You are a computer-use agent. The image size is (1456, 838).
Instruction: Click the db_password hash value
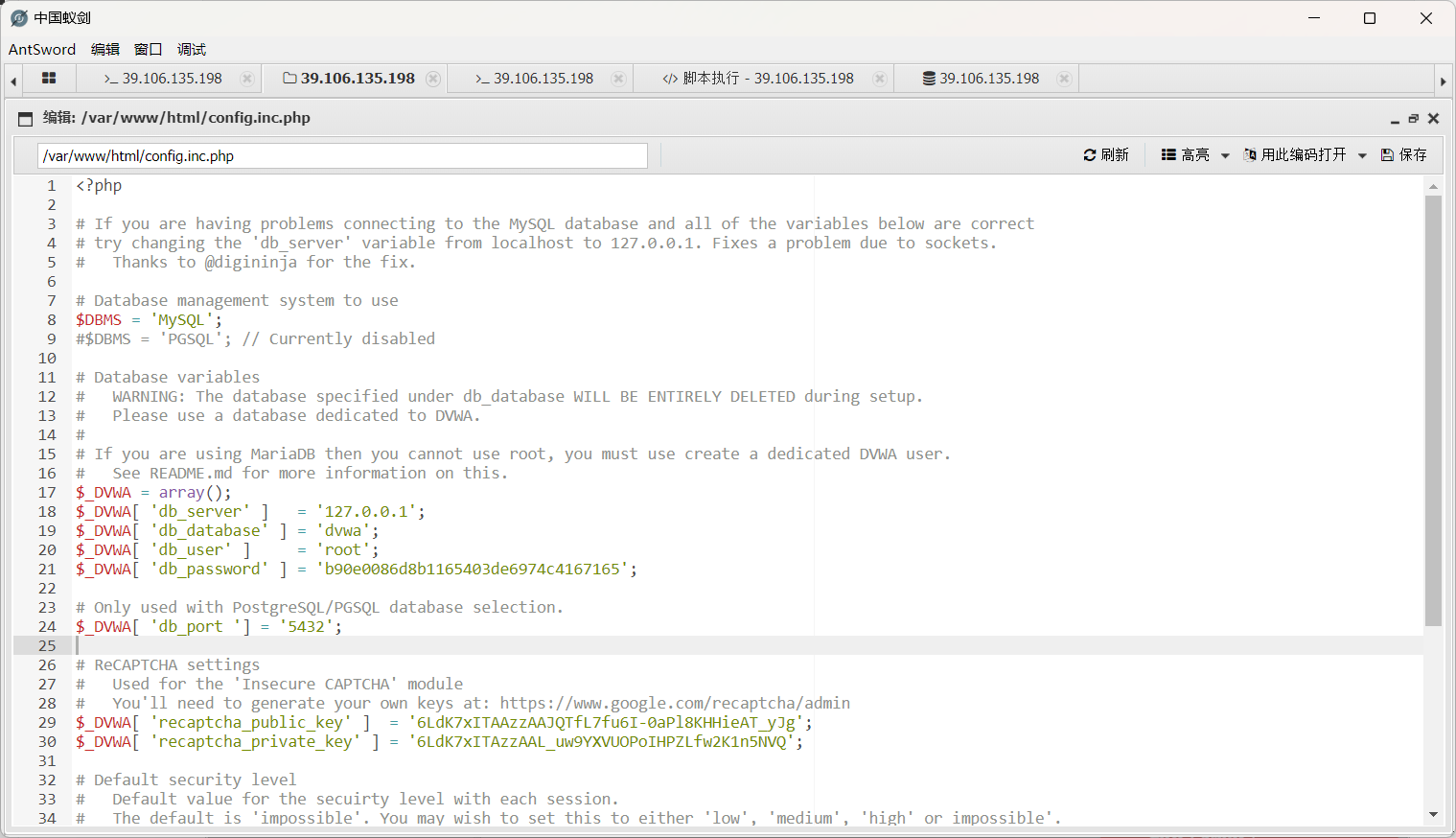coord(473,569)
